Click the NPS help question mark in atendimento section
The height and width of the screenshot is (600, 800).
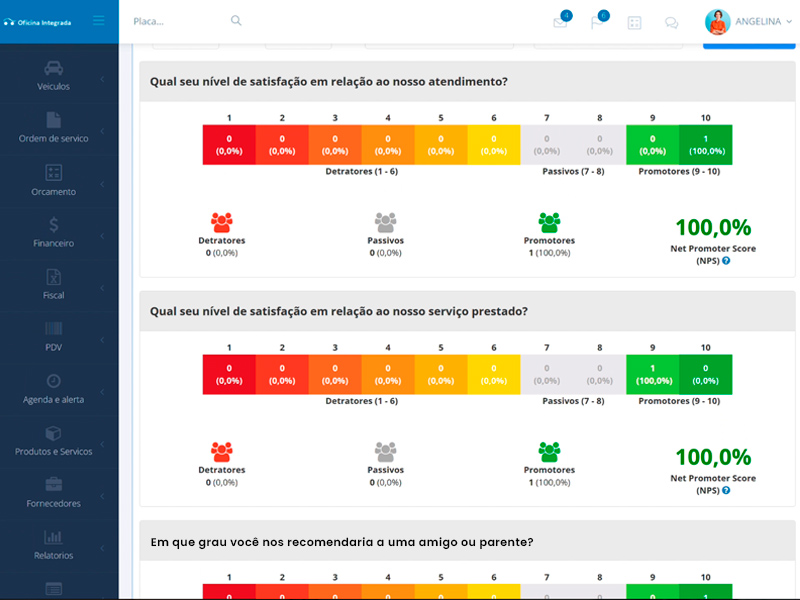click(726, 261)
